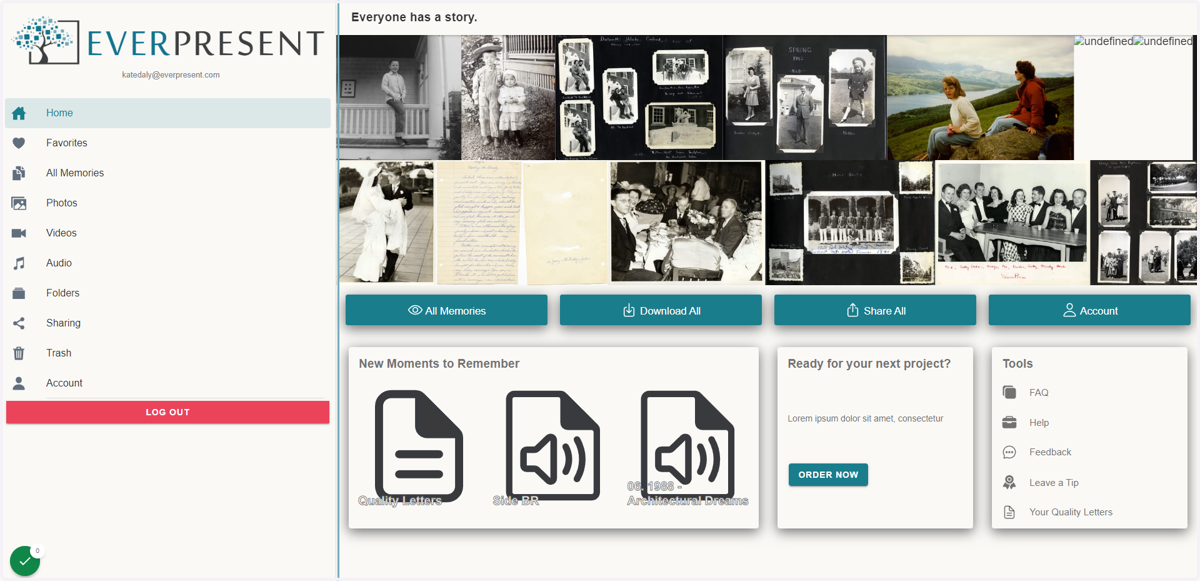Click the red LOG OUT button
Image resolution: width=1200 pixels, height=581 pixels.
point(168,412)
